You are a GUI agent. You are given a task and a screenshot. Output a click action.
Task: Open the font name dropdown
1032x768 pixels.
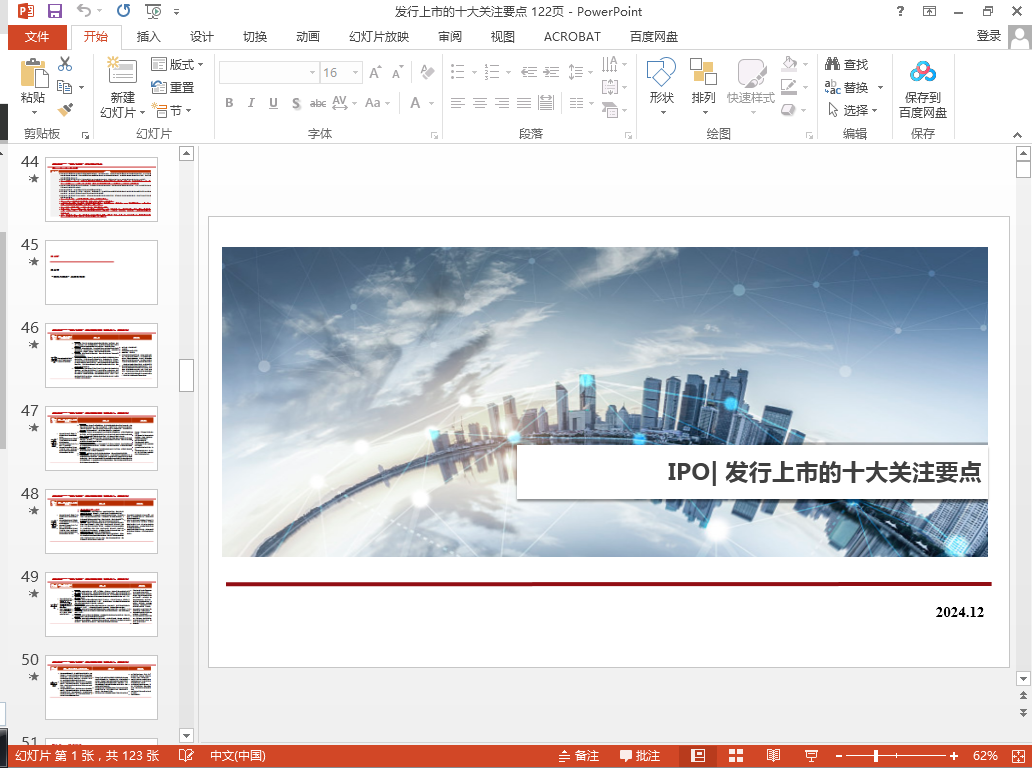pyautogui.click(x=313, y=72)
